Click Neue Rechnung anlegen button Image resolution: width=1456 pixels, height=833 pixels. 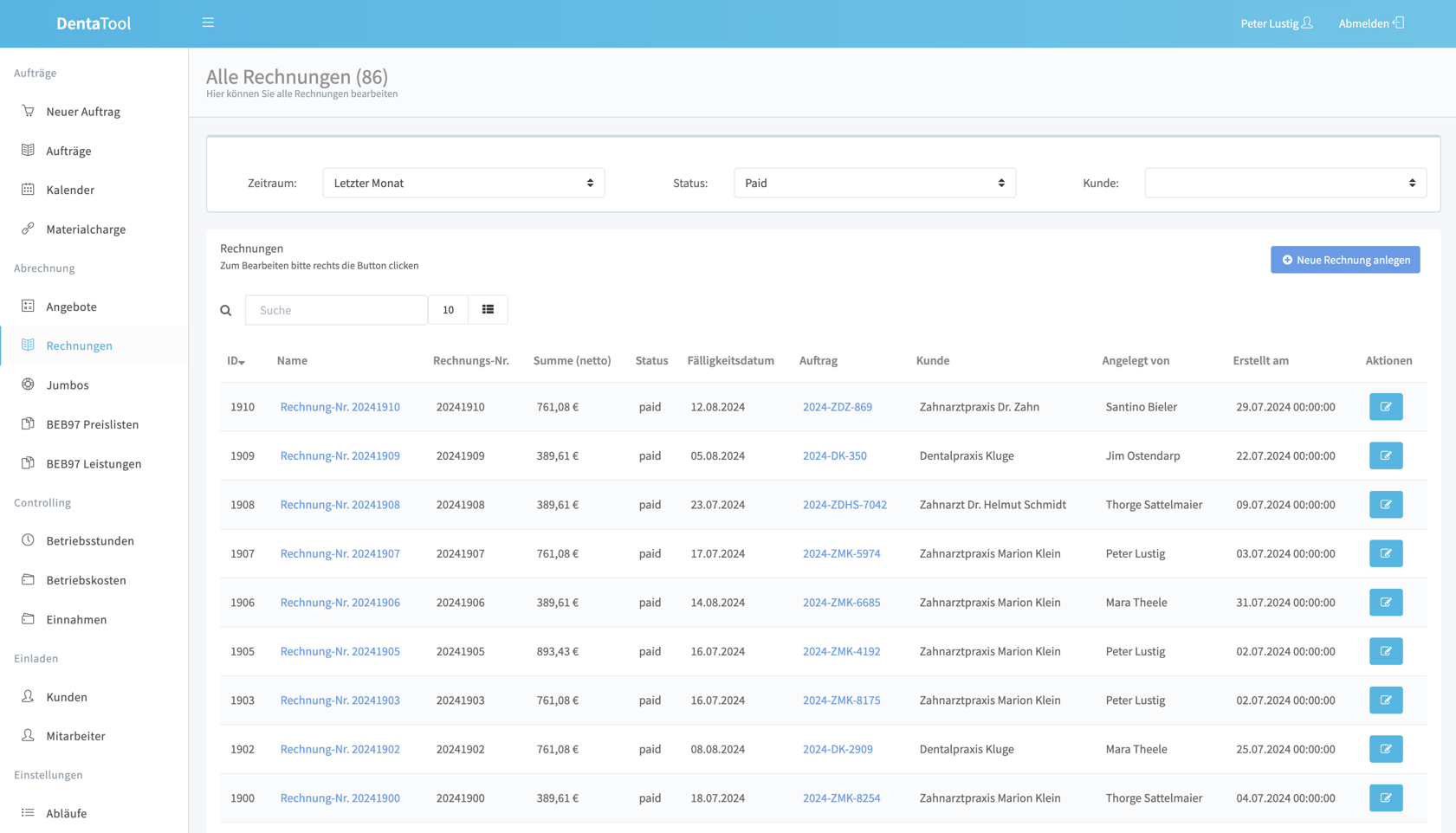click(x=1345, y=260)
